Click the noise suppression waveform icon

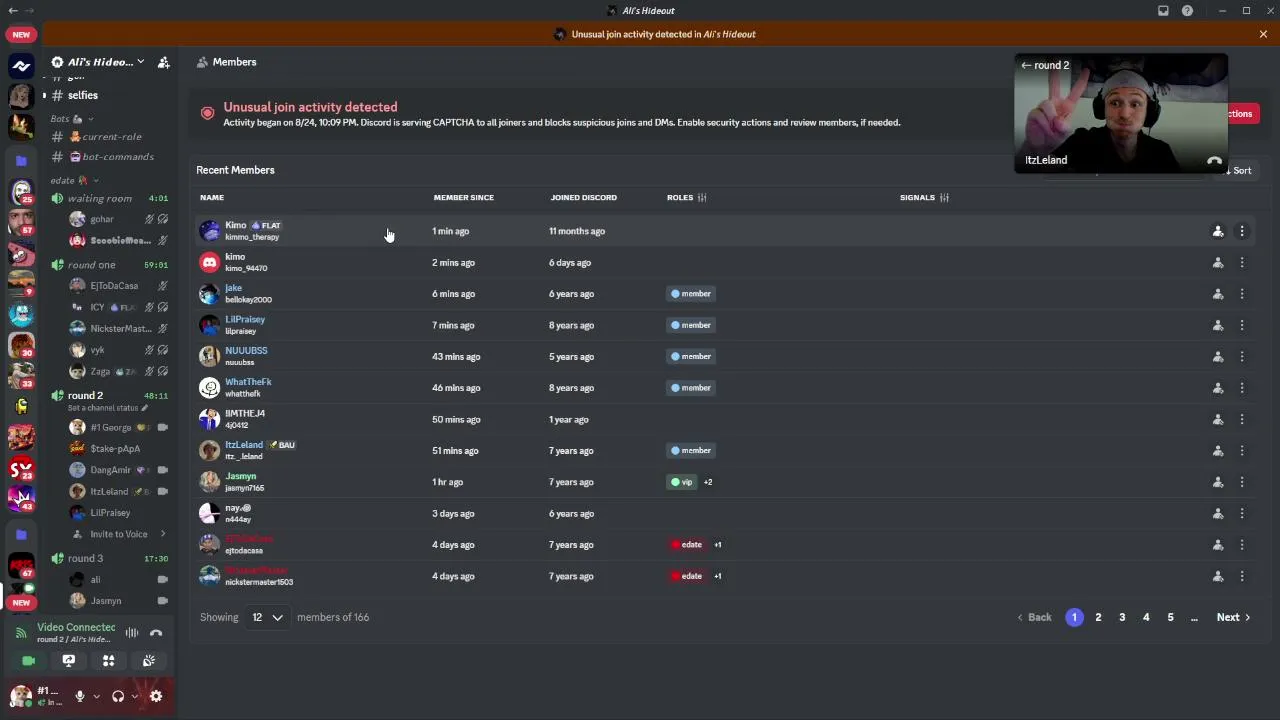point(131,633)
